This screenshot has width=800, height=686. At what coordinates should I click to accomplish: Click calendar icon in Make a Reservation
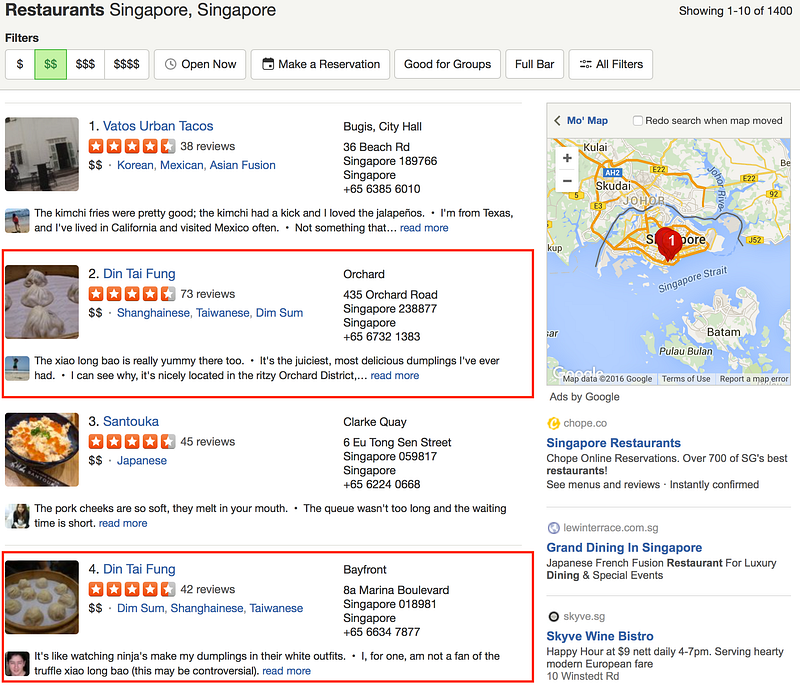[x=268, y=64]
